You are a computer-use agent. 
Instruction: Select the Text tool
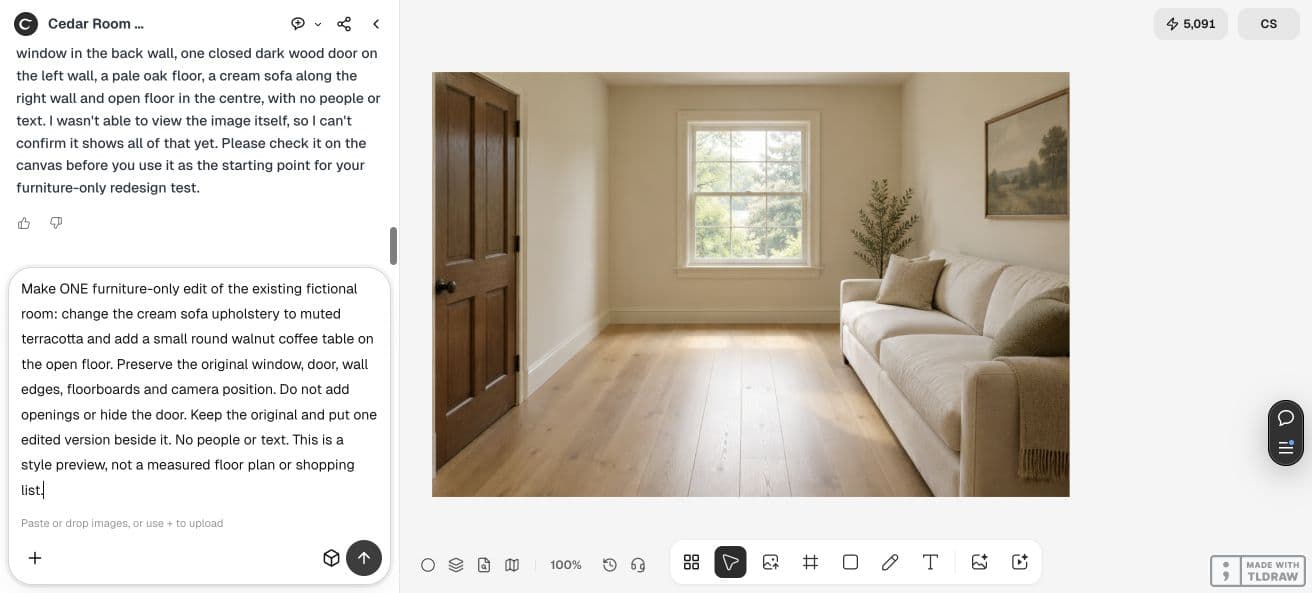tap(930, 562)
